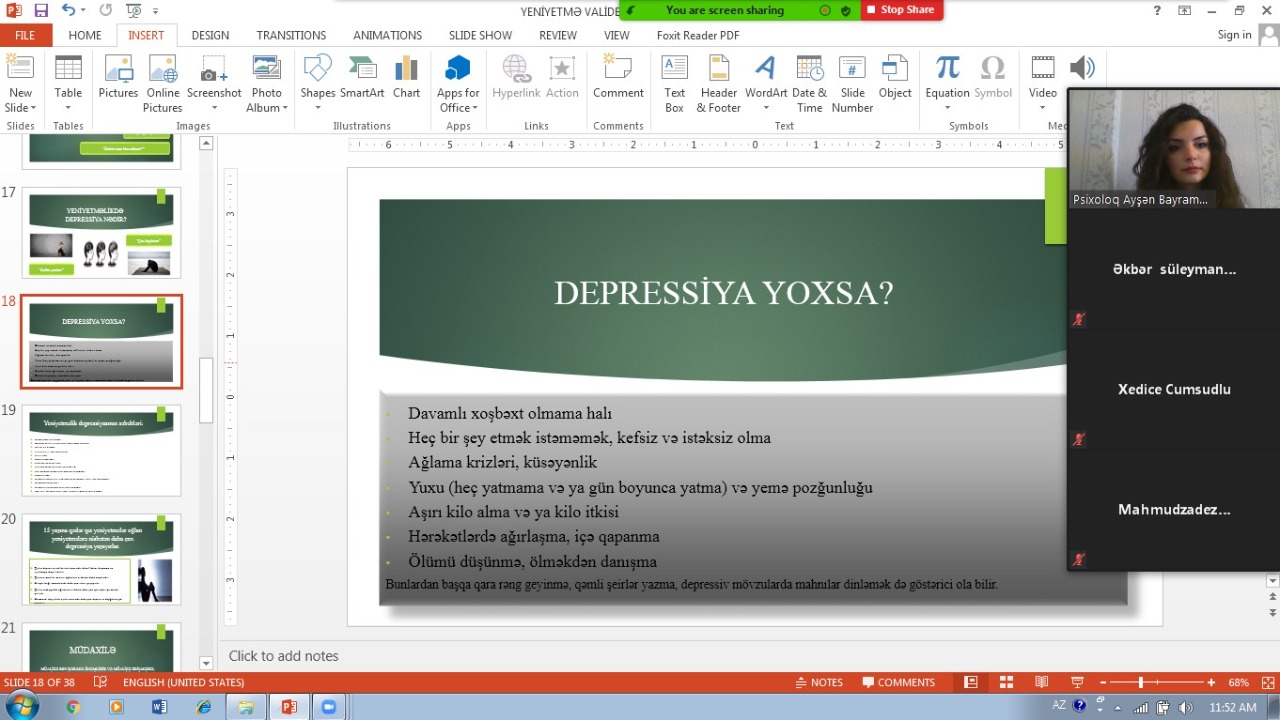Image resolution: width=1280 pixels, height=720 pixels.
Task: Select slide 19 thumbnail
Action: pos(101,450)
